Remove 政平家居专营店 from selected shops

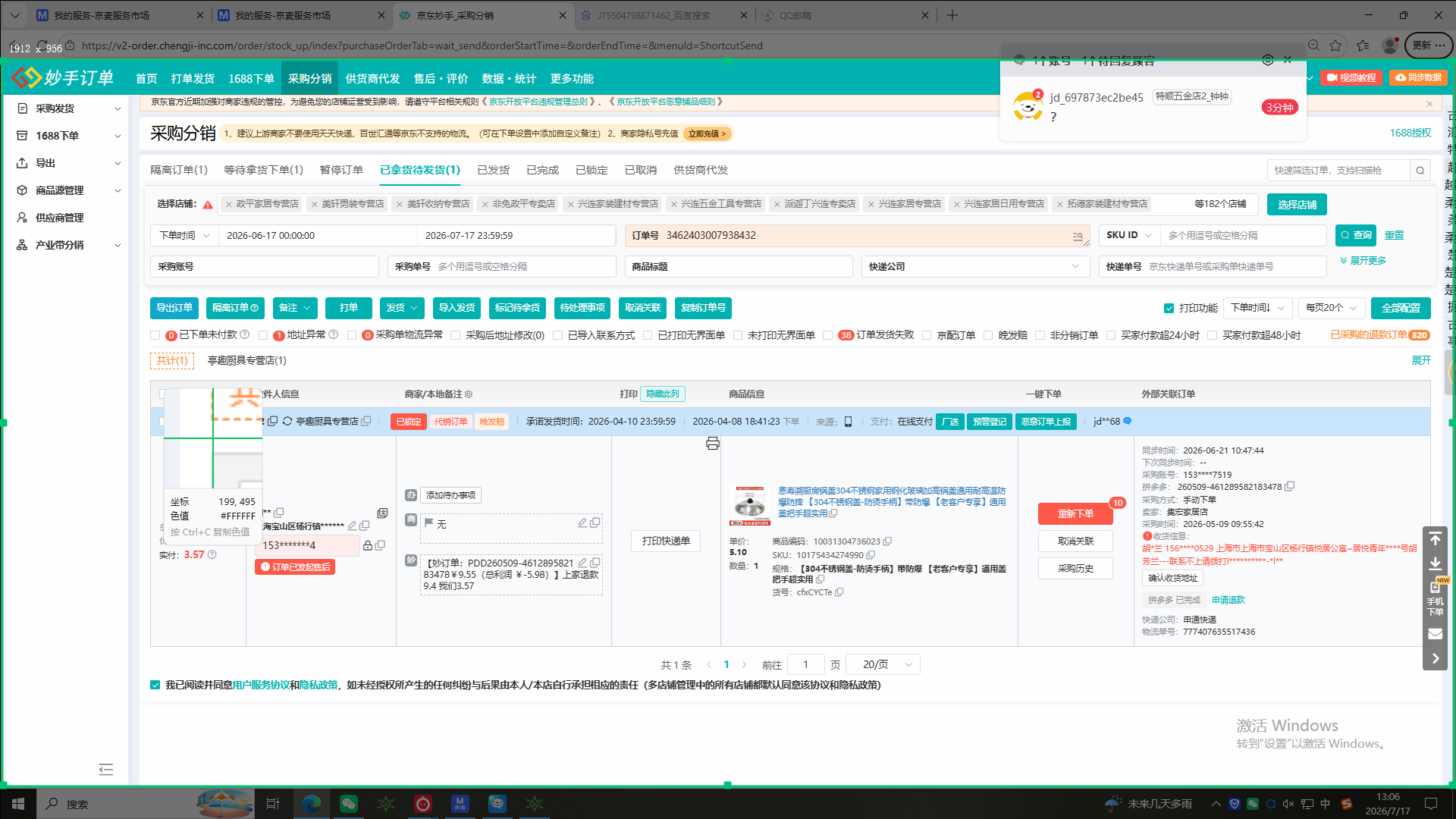pyautogui.click(x=228, y=204)
